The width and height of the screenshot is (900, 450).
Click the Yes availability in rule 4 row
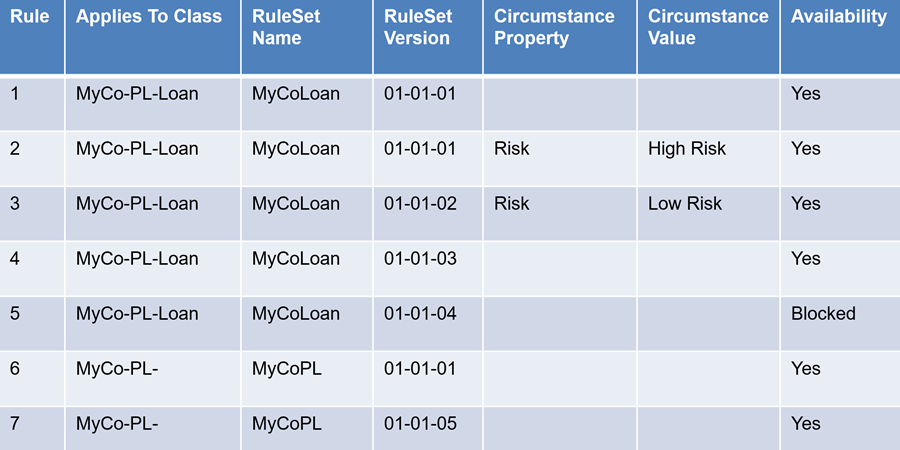click(x=806, y=259)
